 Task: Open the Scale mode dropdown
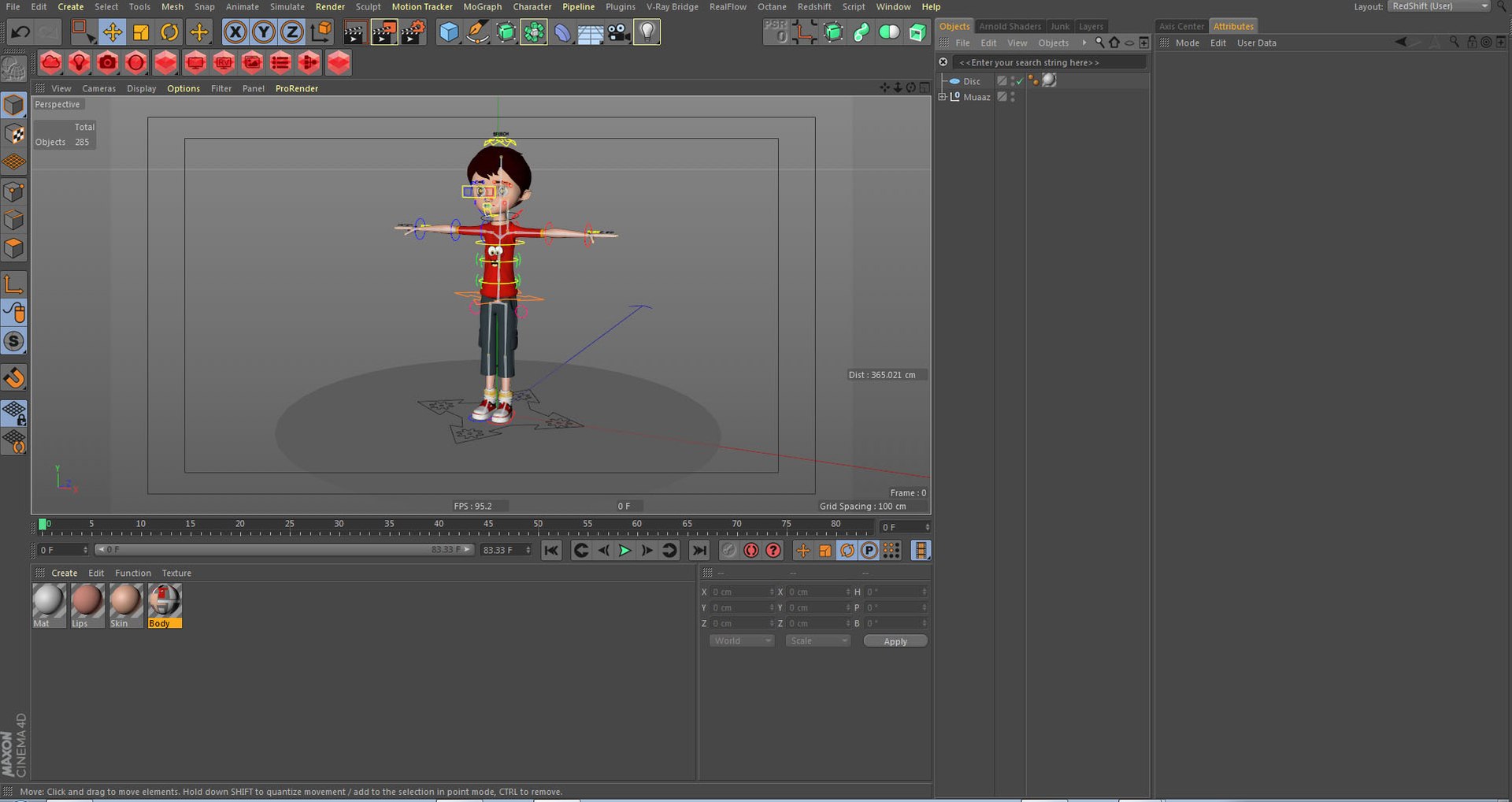point(817,641)
